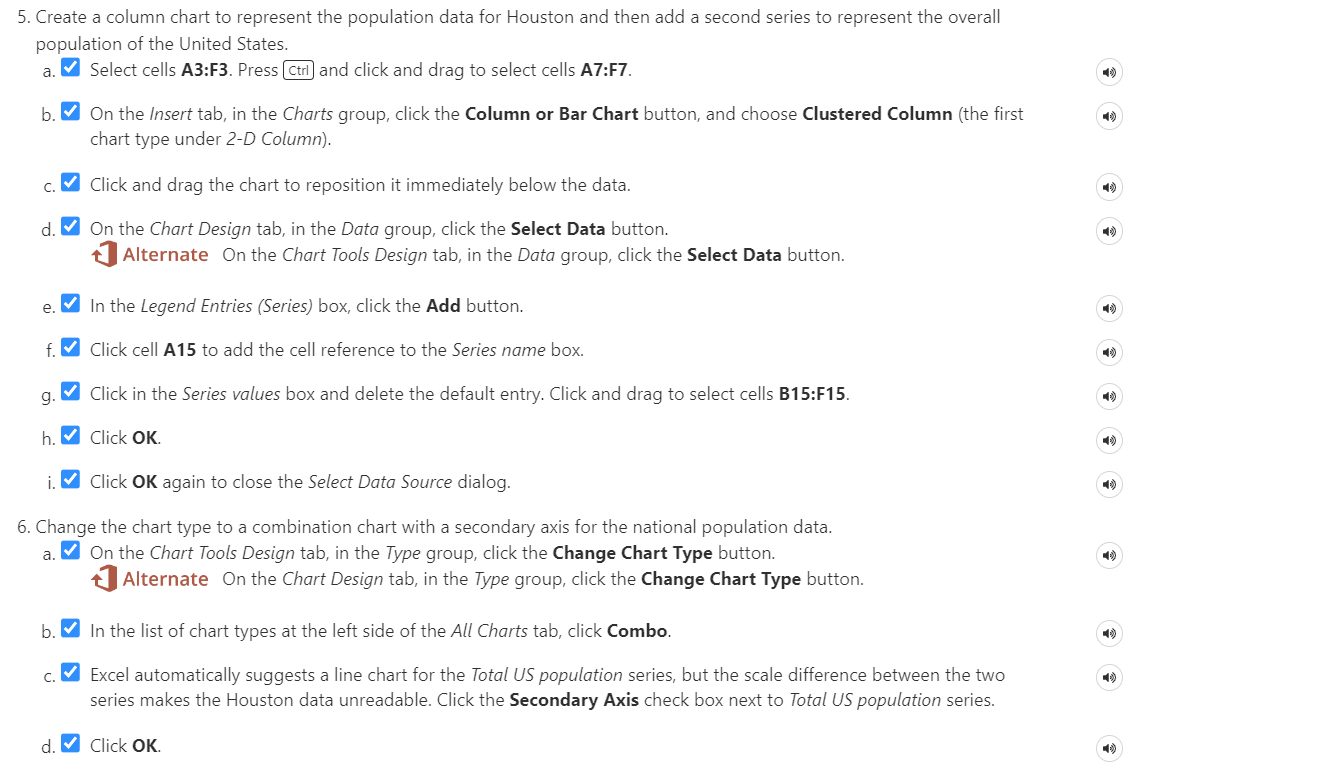Viewport: 1337px width, 766px height.
Task: Uncheck step 6c about Secondary Axis
Action: point(69,672)
